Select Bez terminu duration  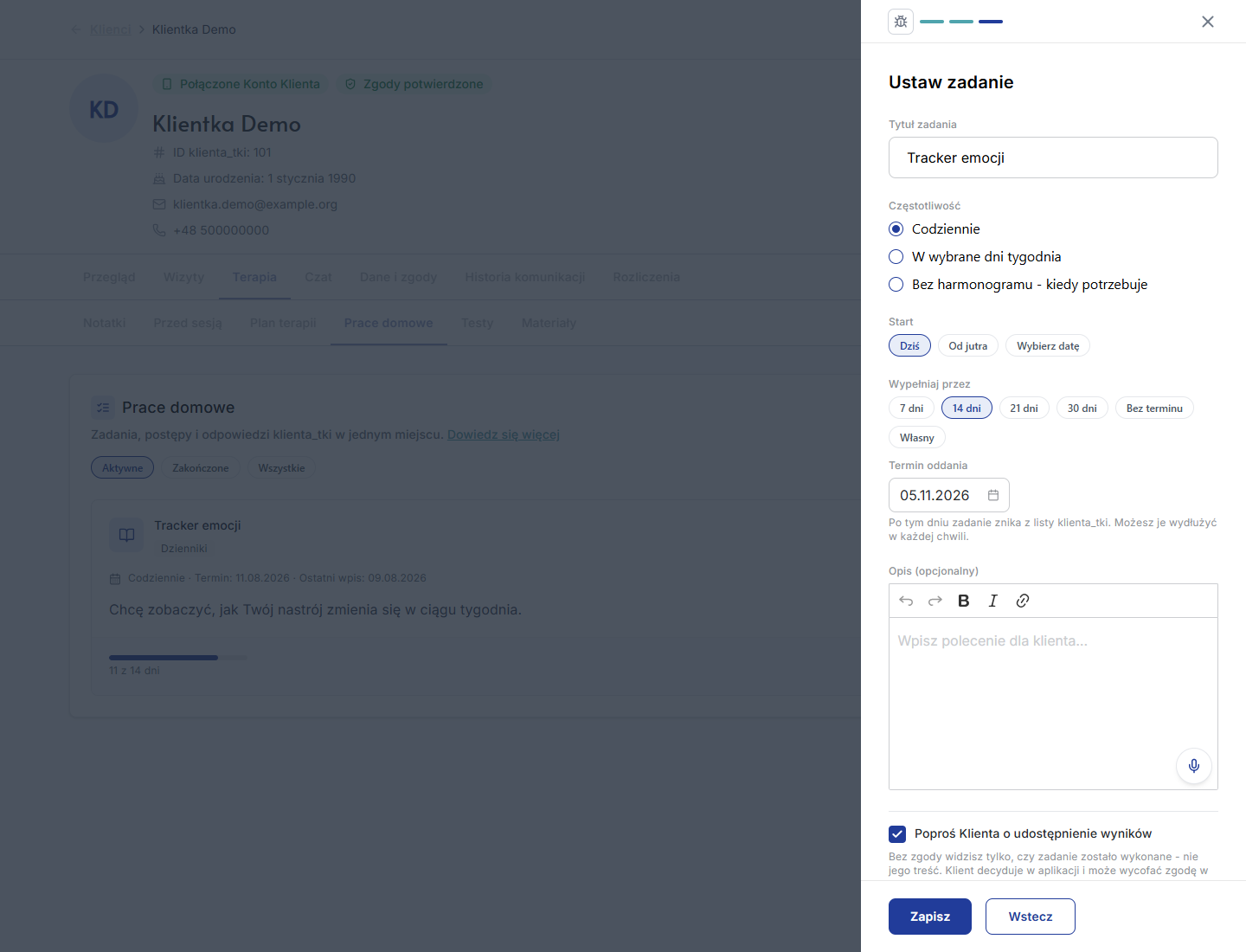click(1154, 408)
